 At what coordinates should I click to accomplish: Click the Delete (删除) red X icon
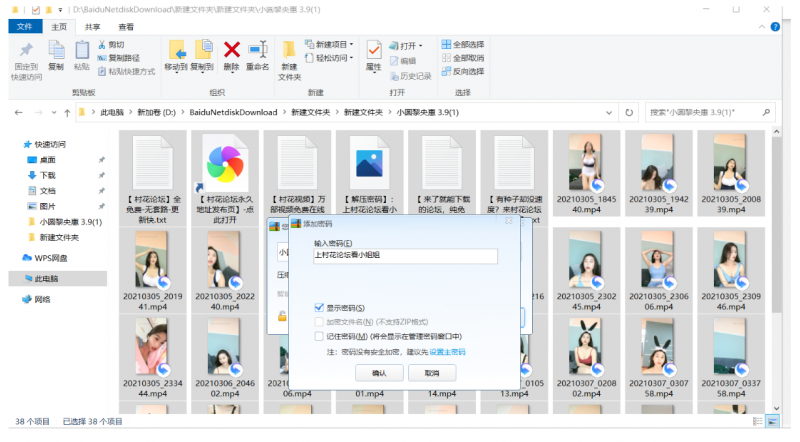[231, 50]
